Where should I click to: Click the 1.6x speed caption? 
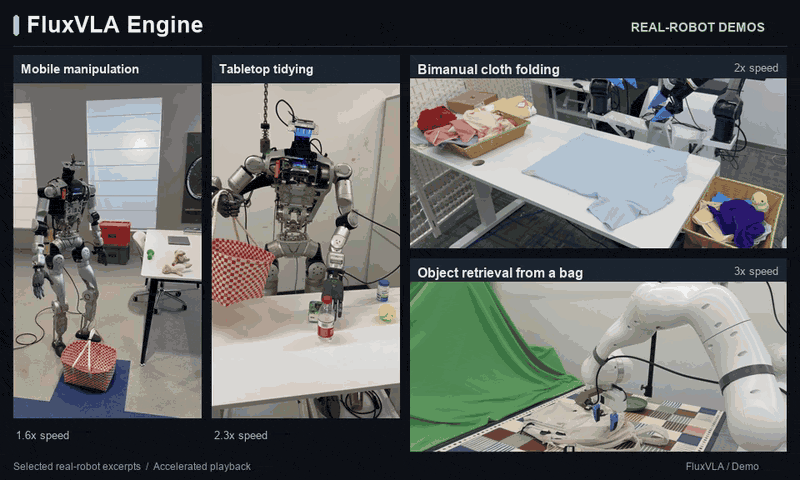[x=43, y=436]
